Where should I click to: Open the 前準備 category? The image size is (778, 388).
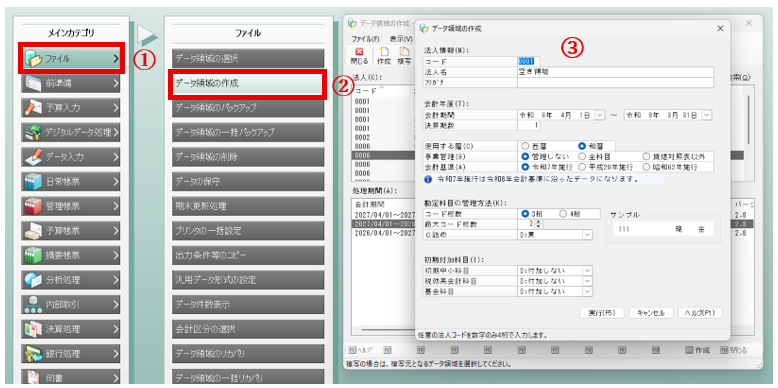71,83
